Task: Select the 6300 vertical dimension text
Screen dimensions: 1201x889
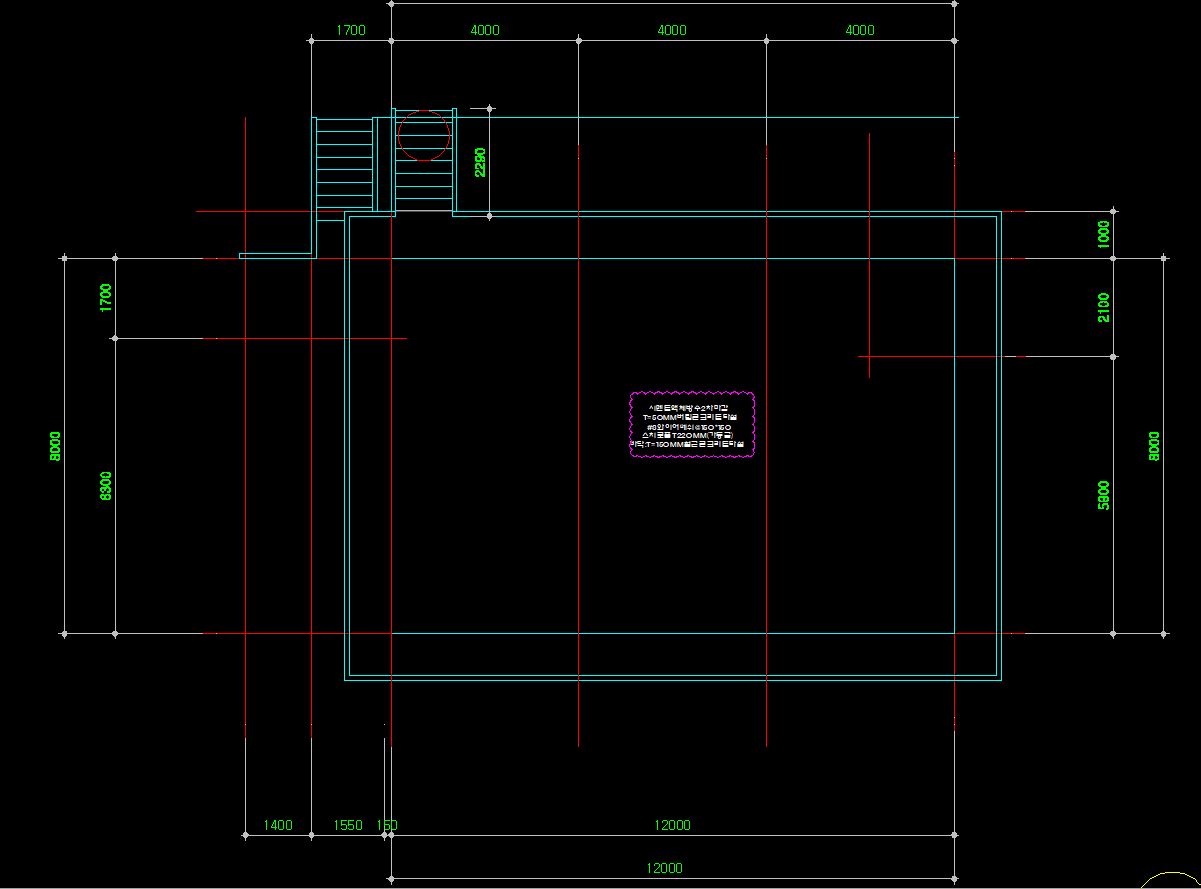Action: pyautogui.click(x=106, y=486)
